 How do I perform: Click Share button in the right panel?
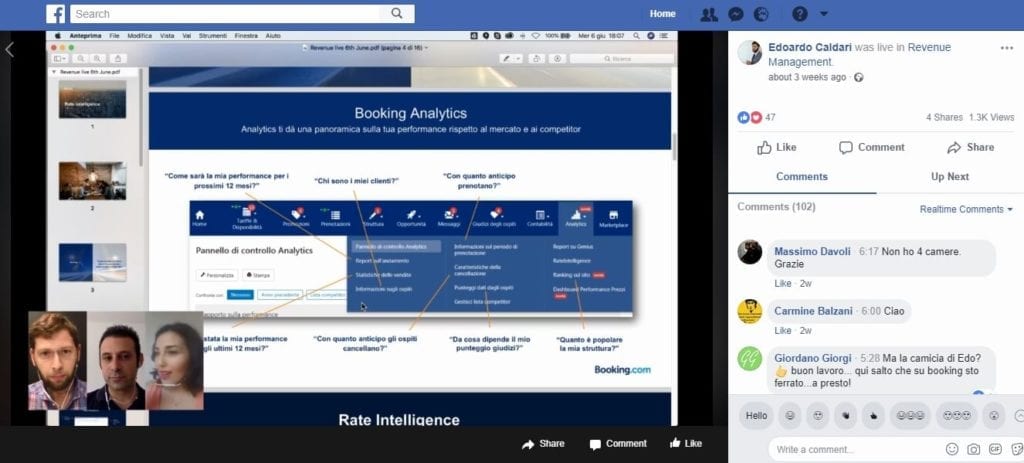pos(970,148)
